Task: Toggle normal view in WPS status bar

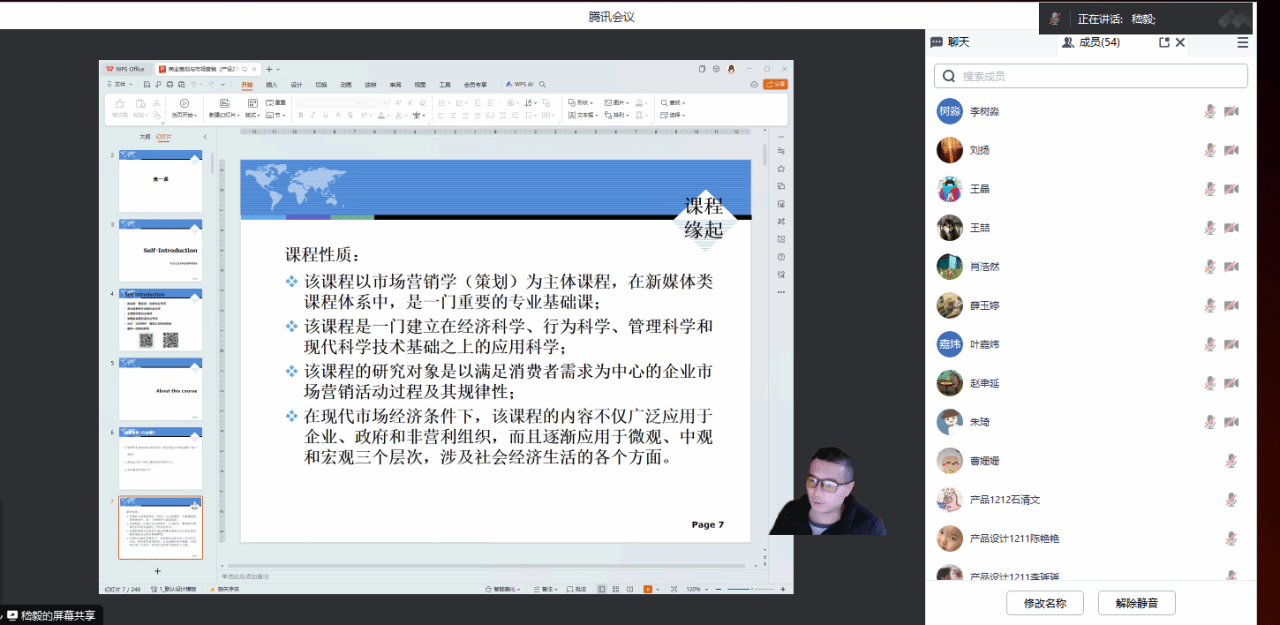Action: pyautogui.click(x=601, y=589)
